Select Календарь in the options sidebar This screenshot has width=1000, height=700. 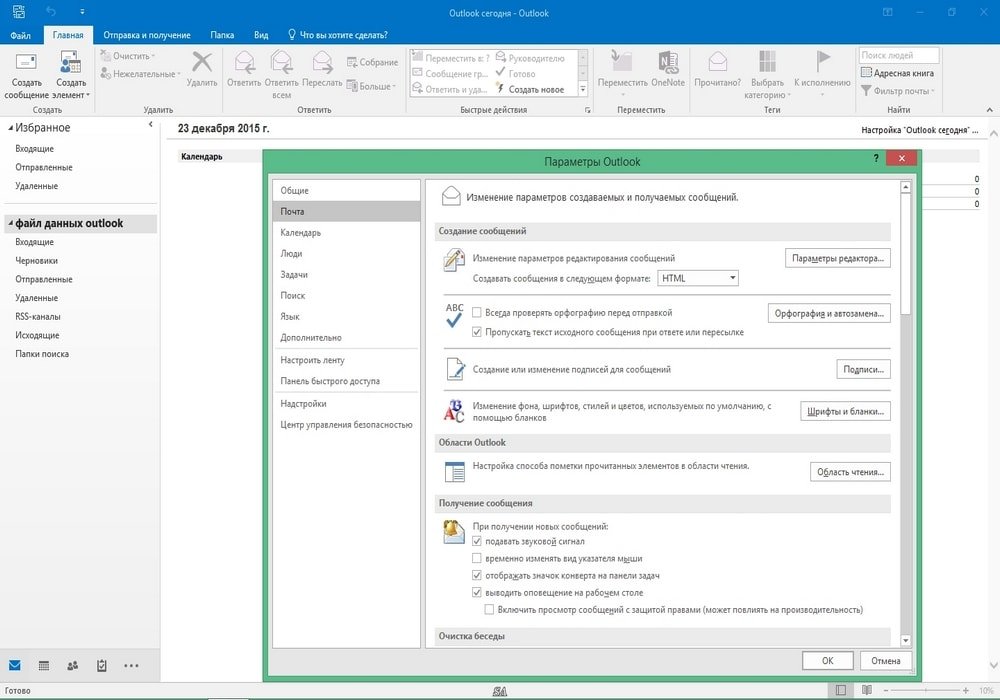tap(301, 233)
